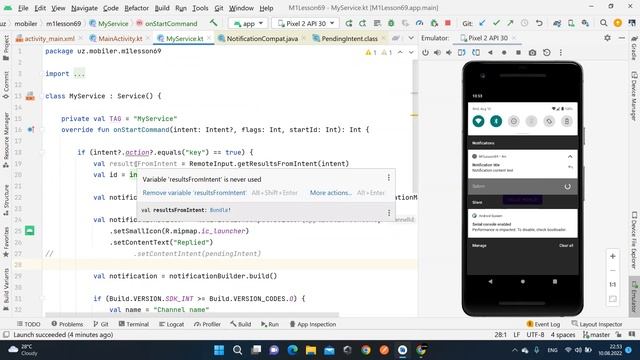
Task: Click Windows taskbar search icon
Action: [238, 350]
